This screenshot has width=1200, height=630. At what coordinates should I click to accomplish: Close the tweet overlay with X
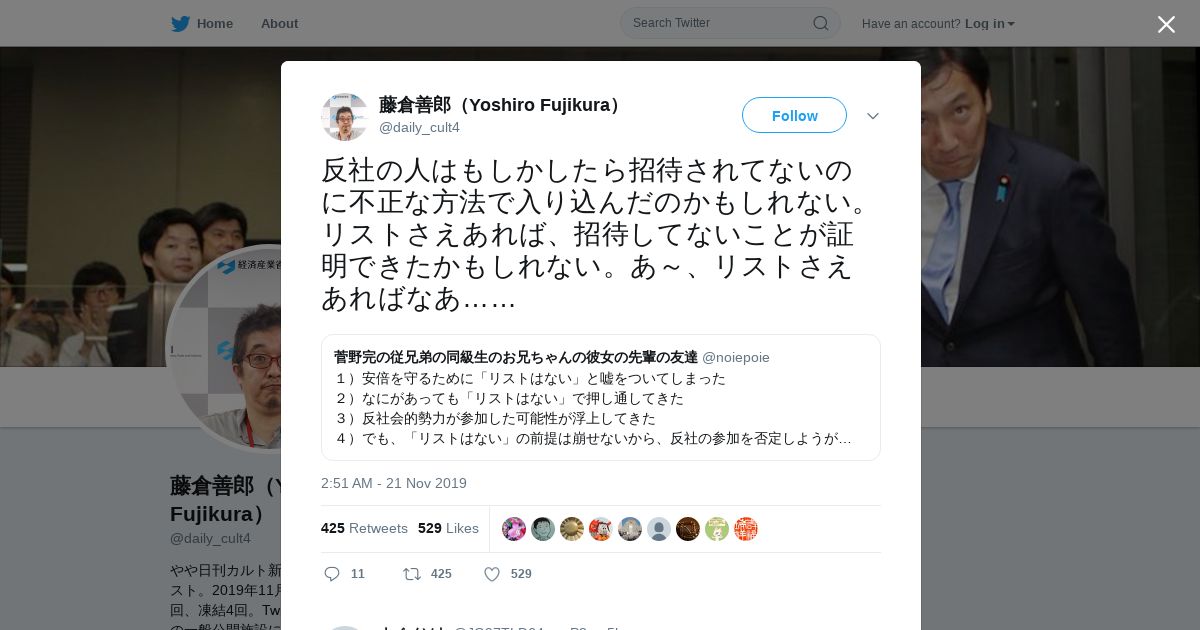tap(1166, 24)
